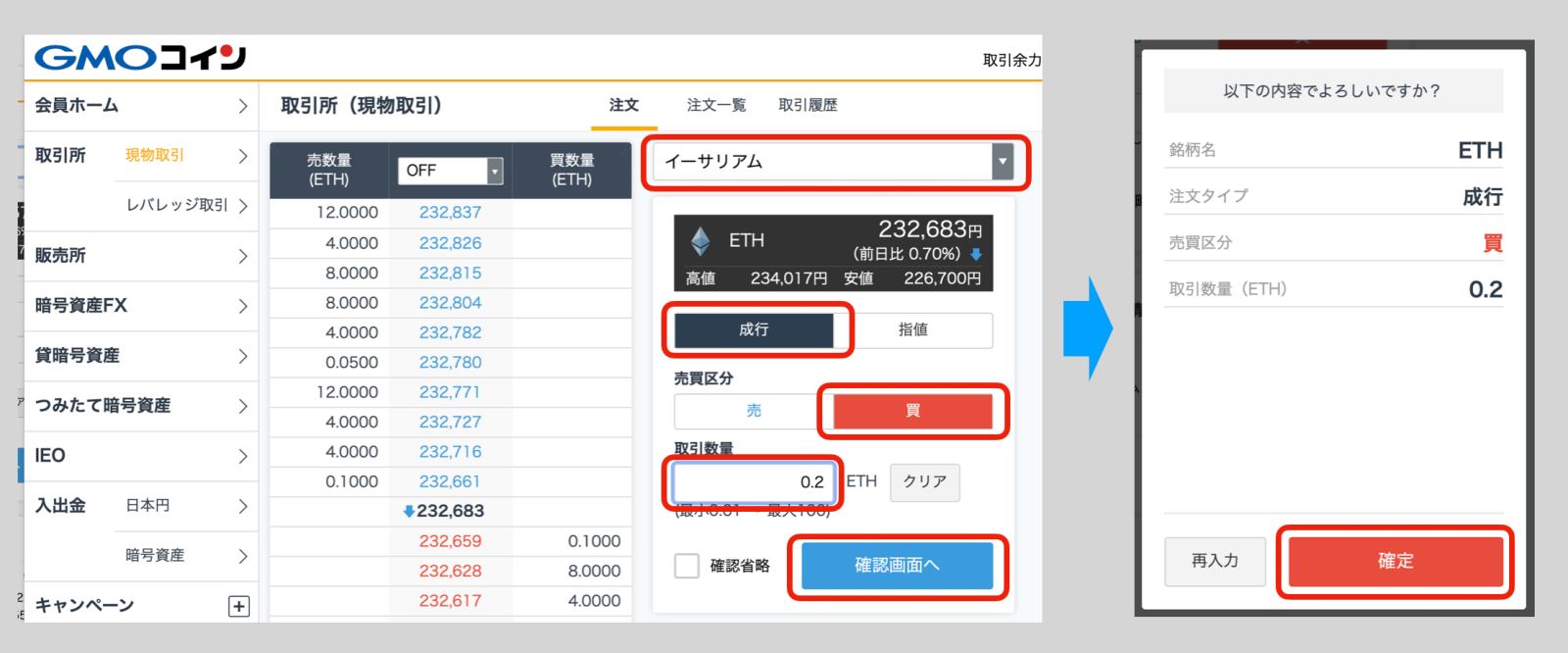The height and width of the screenshot is (653, 1568).
Task: Open 入出金 日本円 entry
Action: coord(186,506)
